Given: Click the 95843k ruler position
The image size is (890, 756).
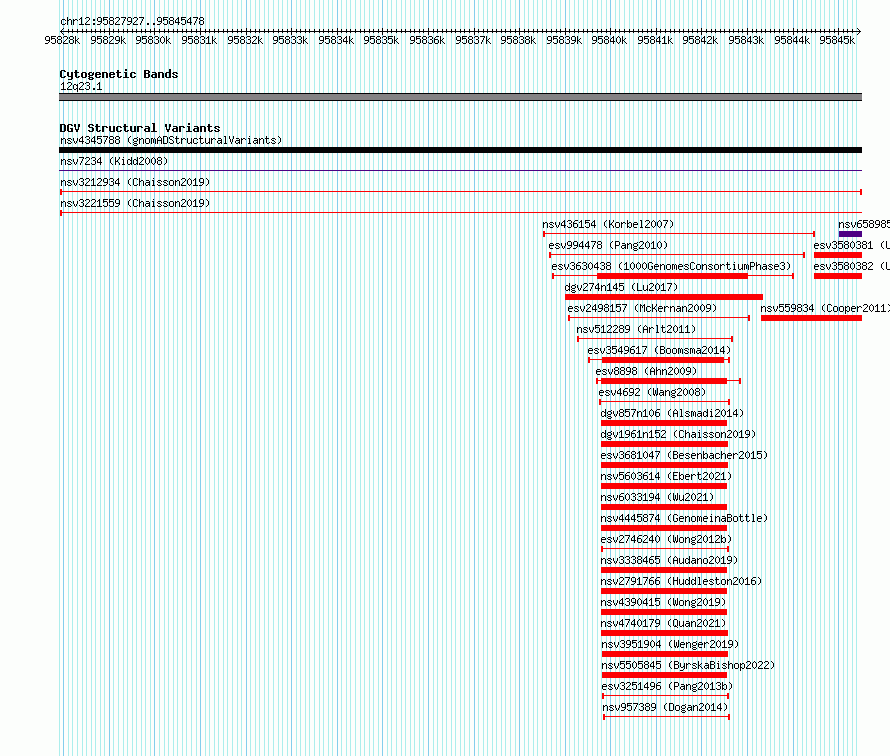Looking at the screenshot, I should coord(746,40).
